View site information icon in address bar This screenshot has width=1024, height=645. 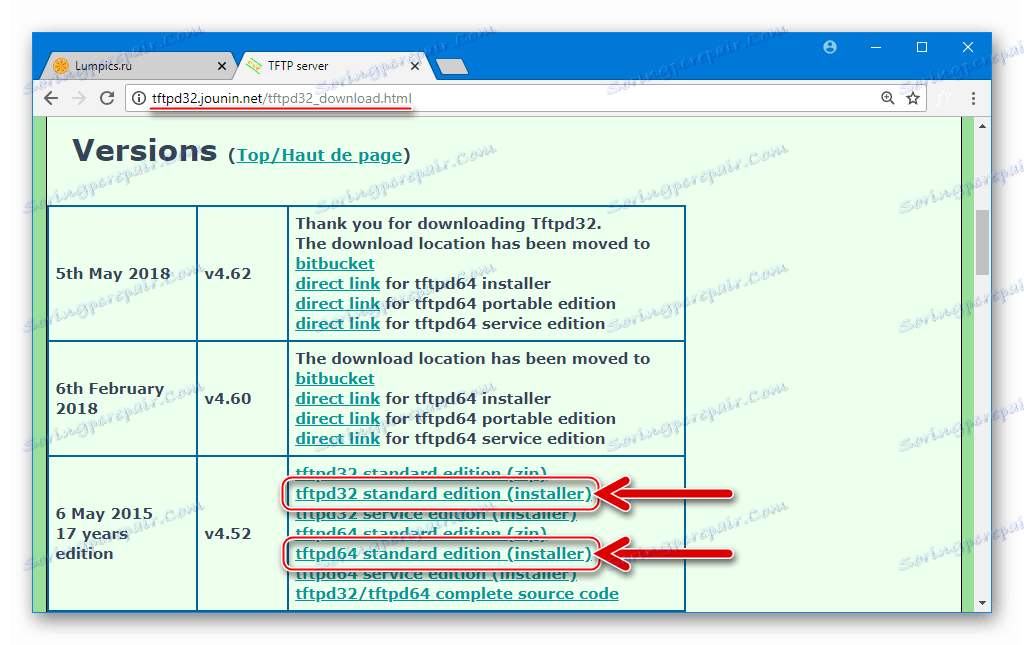pyautogui.click(x=138, y=99)
